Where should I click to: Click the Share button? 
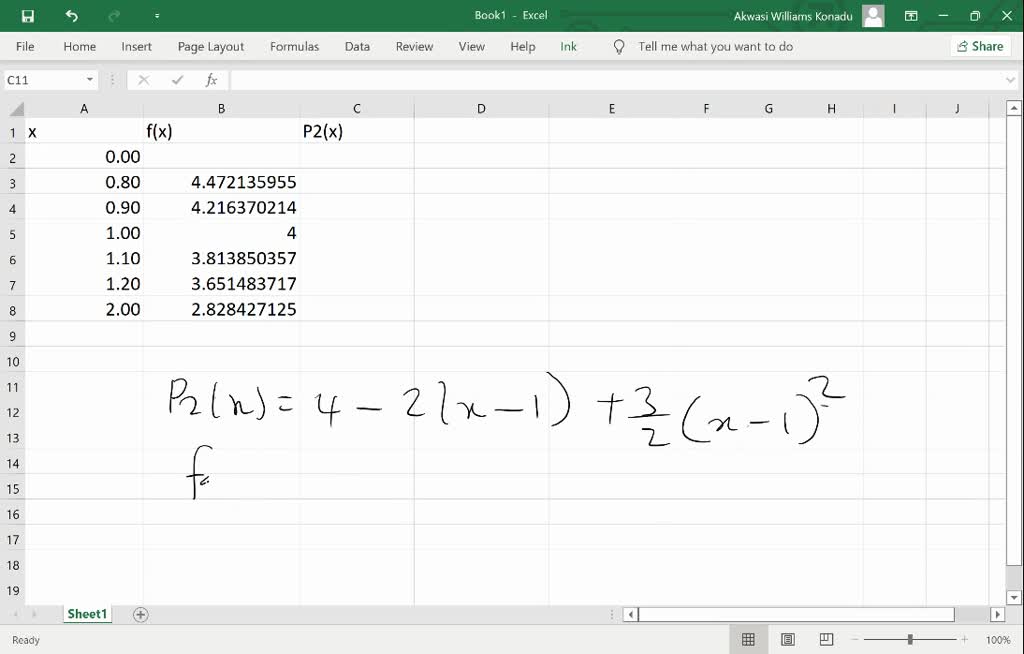980,46
